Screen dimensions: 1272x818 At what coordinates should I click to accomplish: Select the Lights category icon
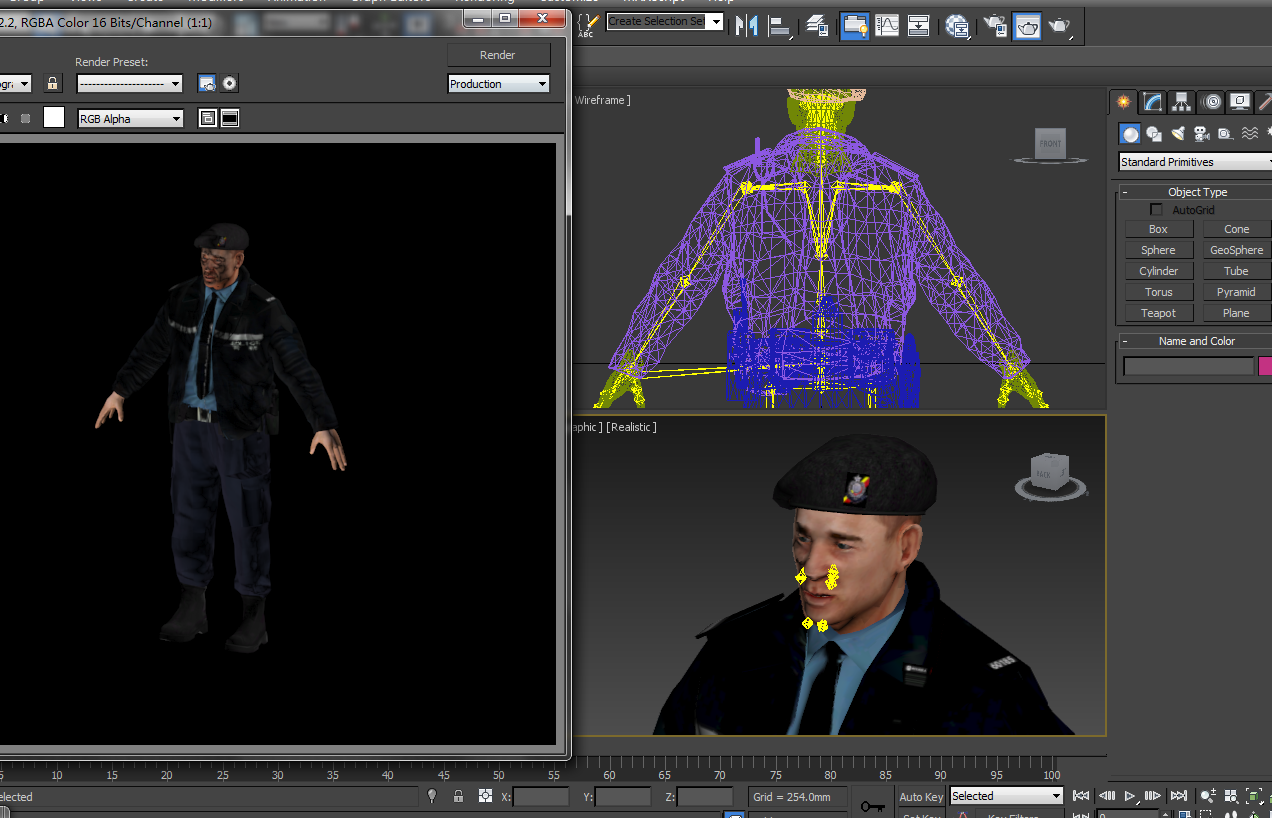click(1178, 134)
